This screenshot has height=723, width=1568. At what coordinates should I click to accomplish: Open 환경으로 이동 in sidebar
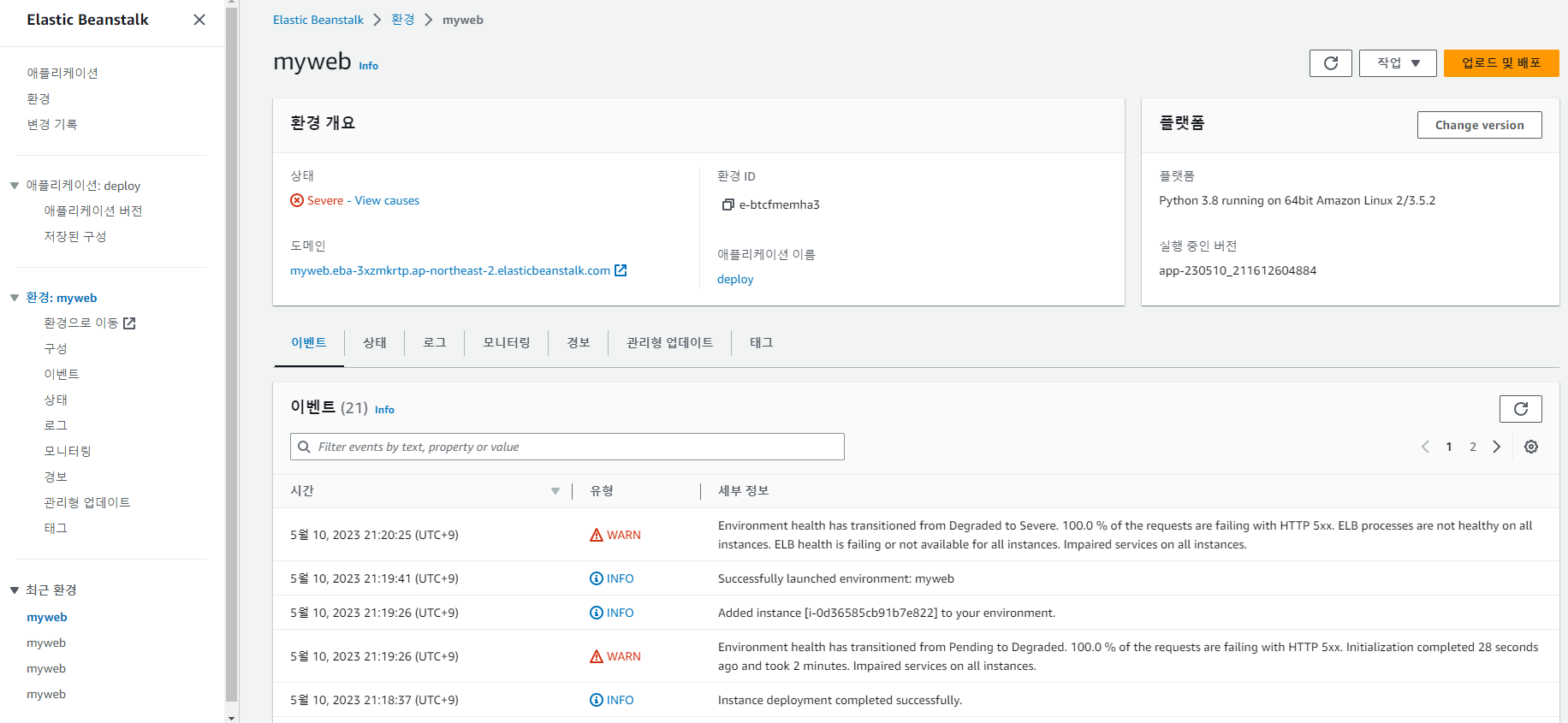click(x=81, y=323)
